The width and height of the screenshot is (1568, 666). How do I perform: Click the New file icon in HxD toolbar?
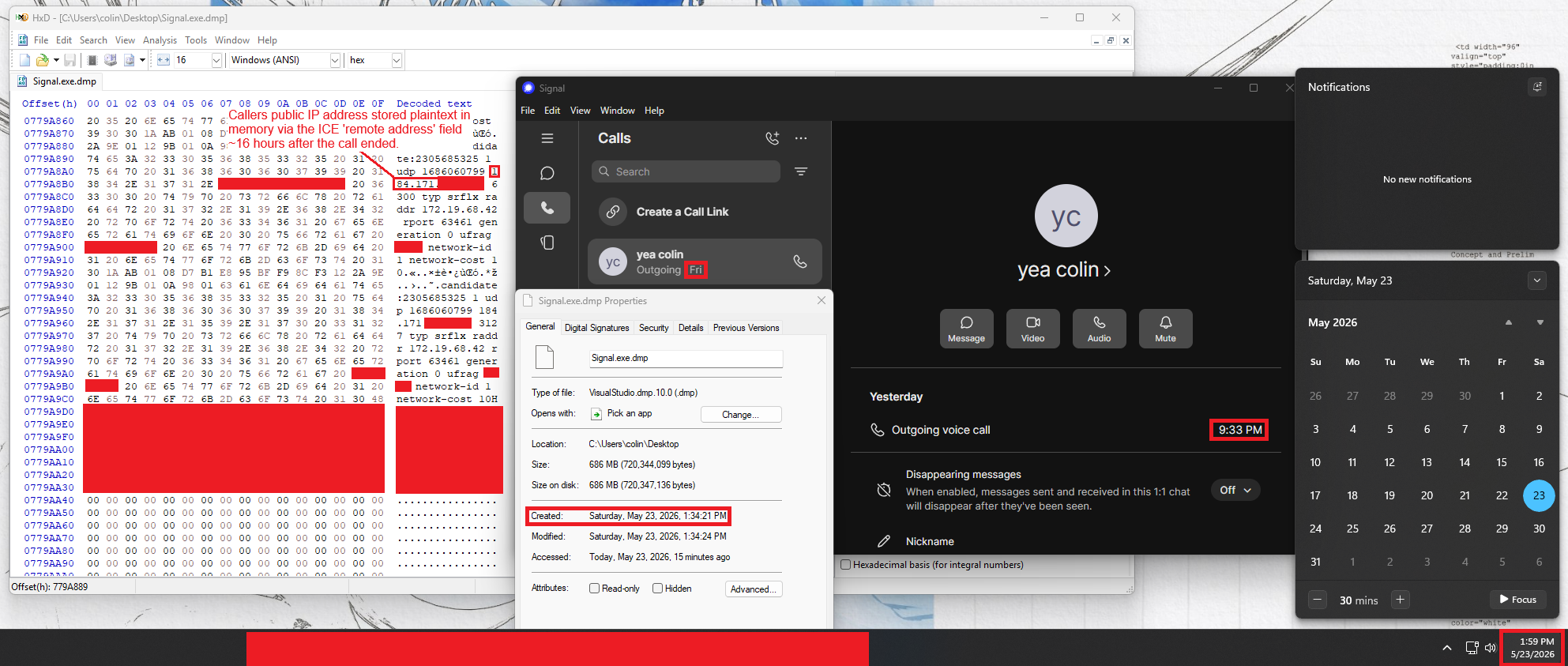(24, 60)
